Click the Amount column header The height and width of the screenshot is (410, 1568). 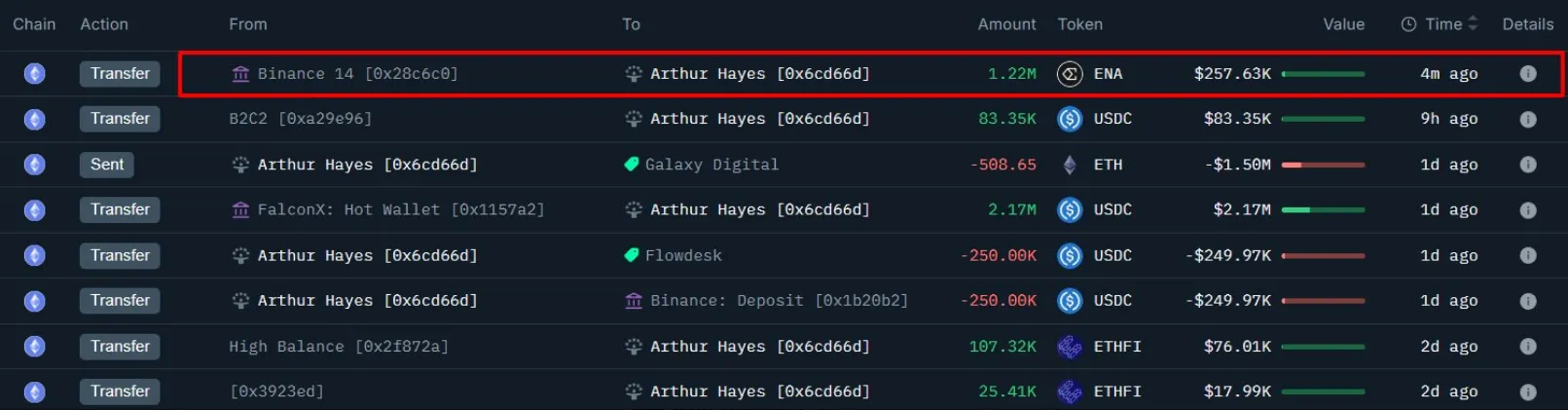click(1006, 24)
